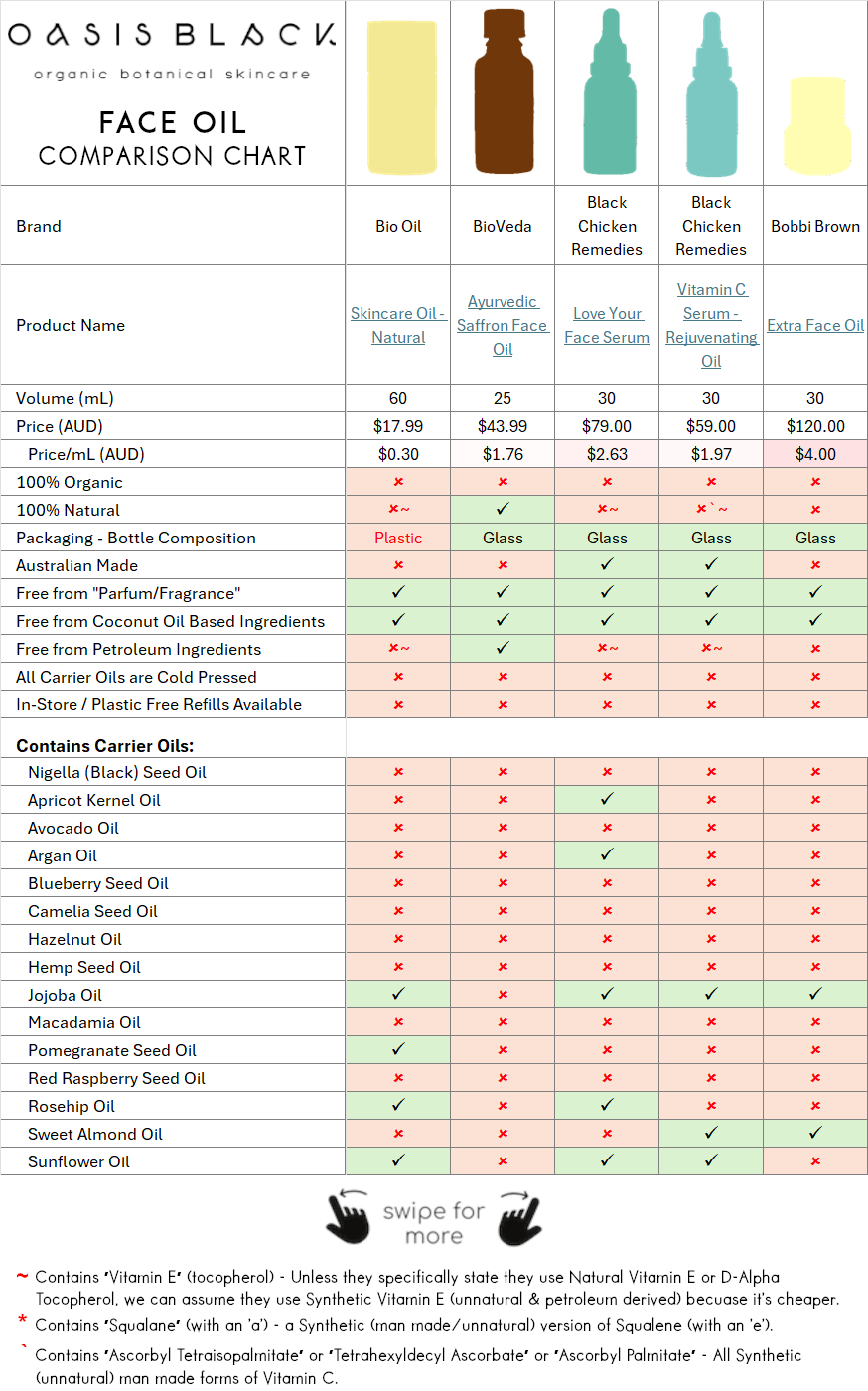Click the 'Contains Carrier Oils:' heading
868x1391 pixels.
pyautogui.click(x=105, y=746)
